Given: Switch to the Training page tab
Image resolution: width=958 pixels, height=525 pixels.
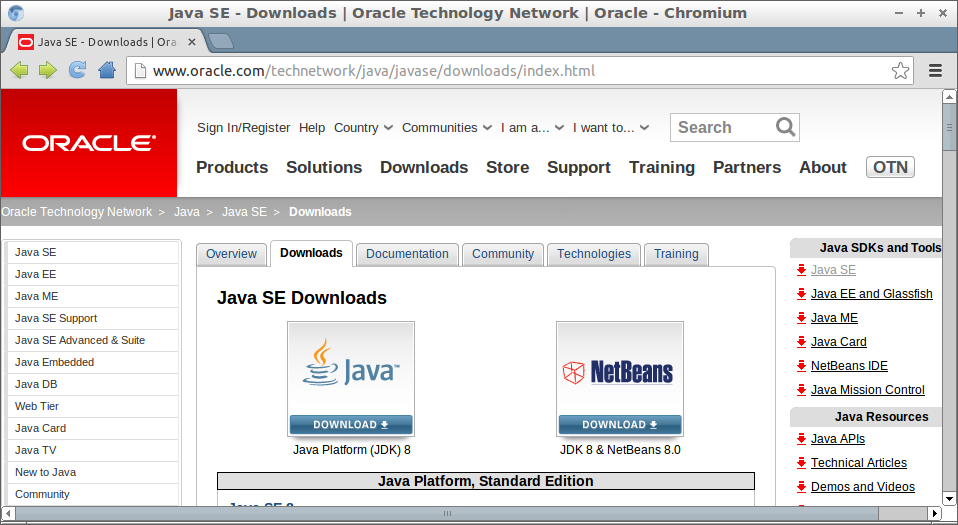Looking at the screenshot, I should [676, 254].
